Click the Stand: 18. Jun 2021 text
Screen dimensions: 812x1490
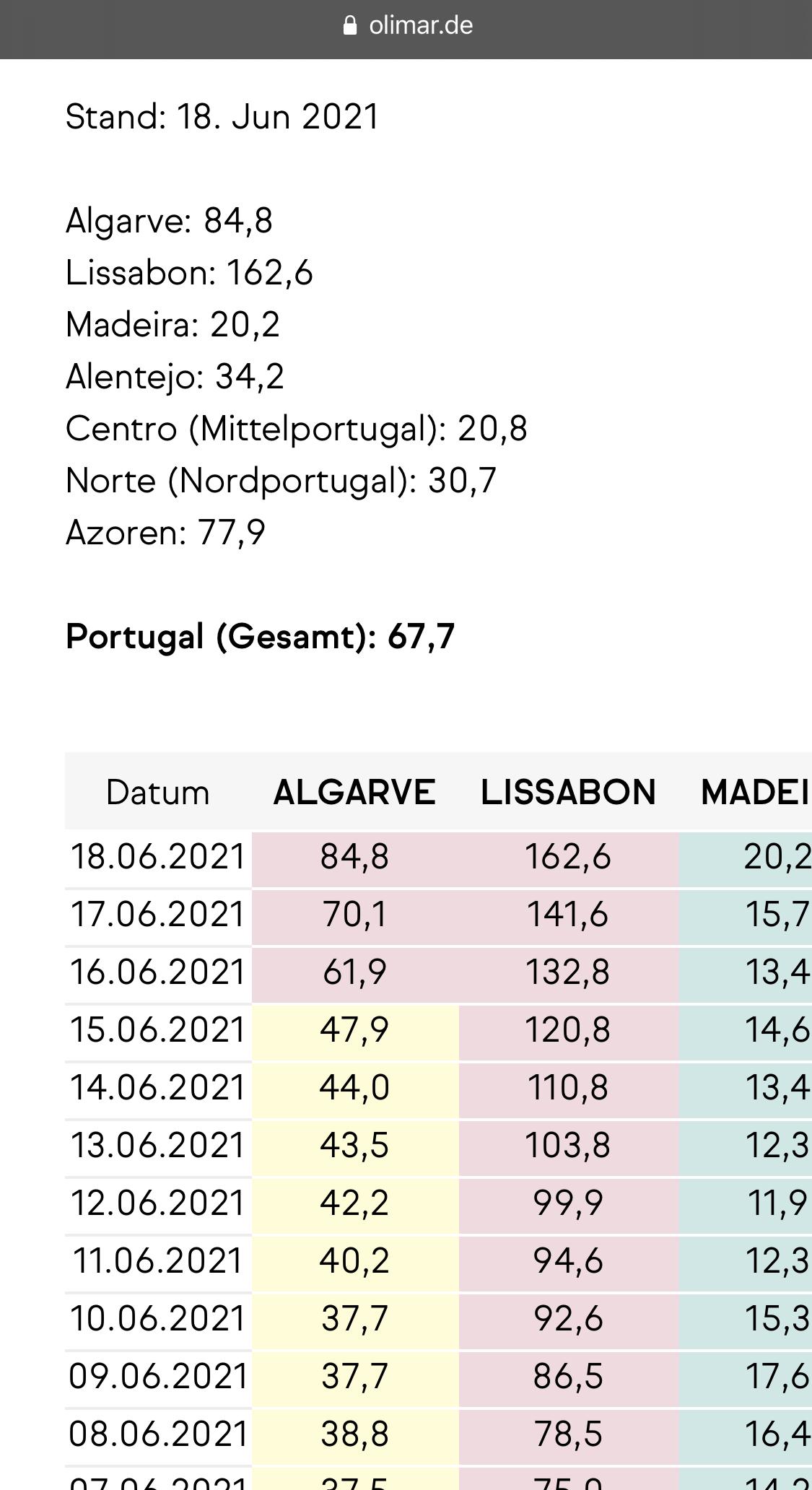click(222, 117)
